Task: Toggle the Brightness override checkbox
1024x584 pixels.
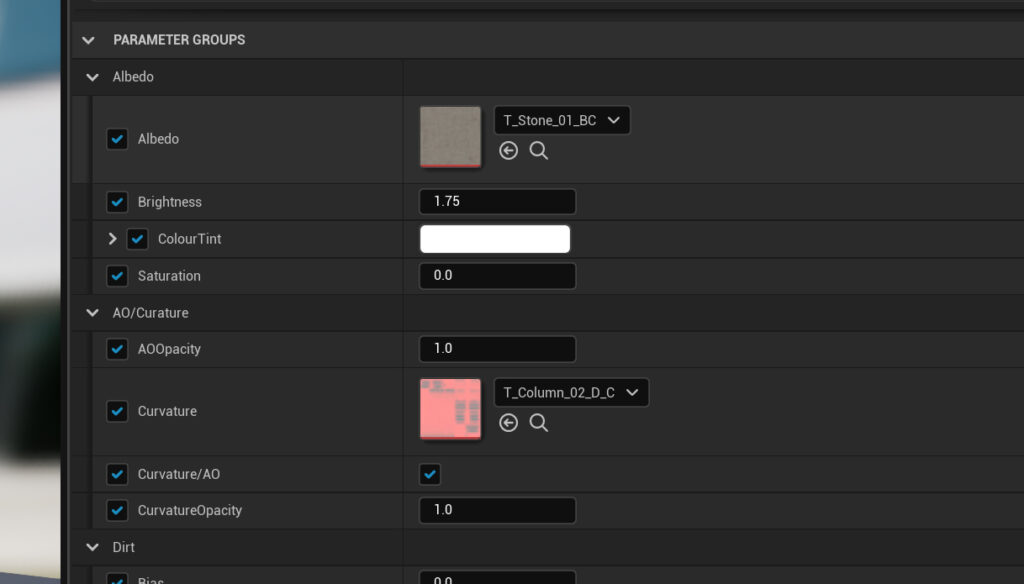Action: click(118, 202)
